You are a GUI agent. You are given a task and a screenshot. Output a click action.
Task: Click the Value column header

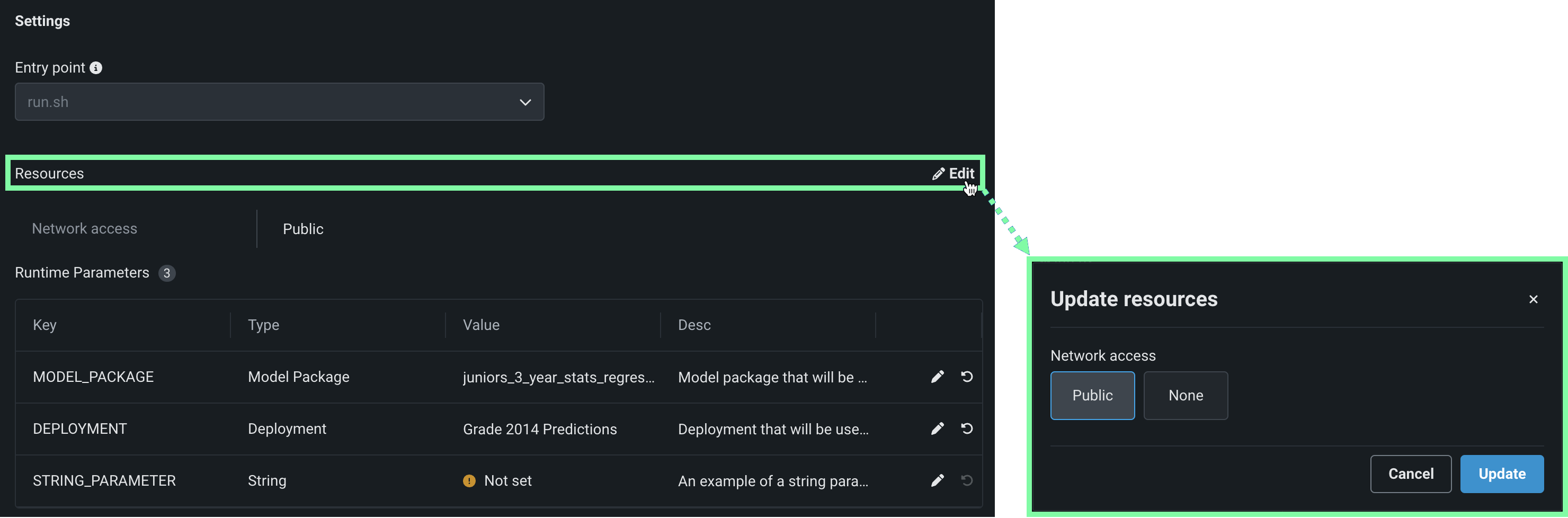point(481,325)
